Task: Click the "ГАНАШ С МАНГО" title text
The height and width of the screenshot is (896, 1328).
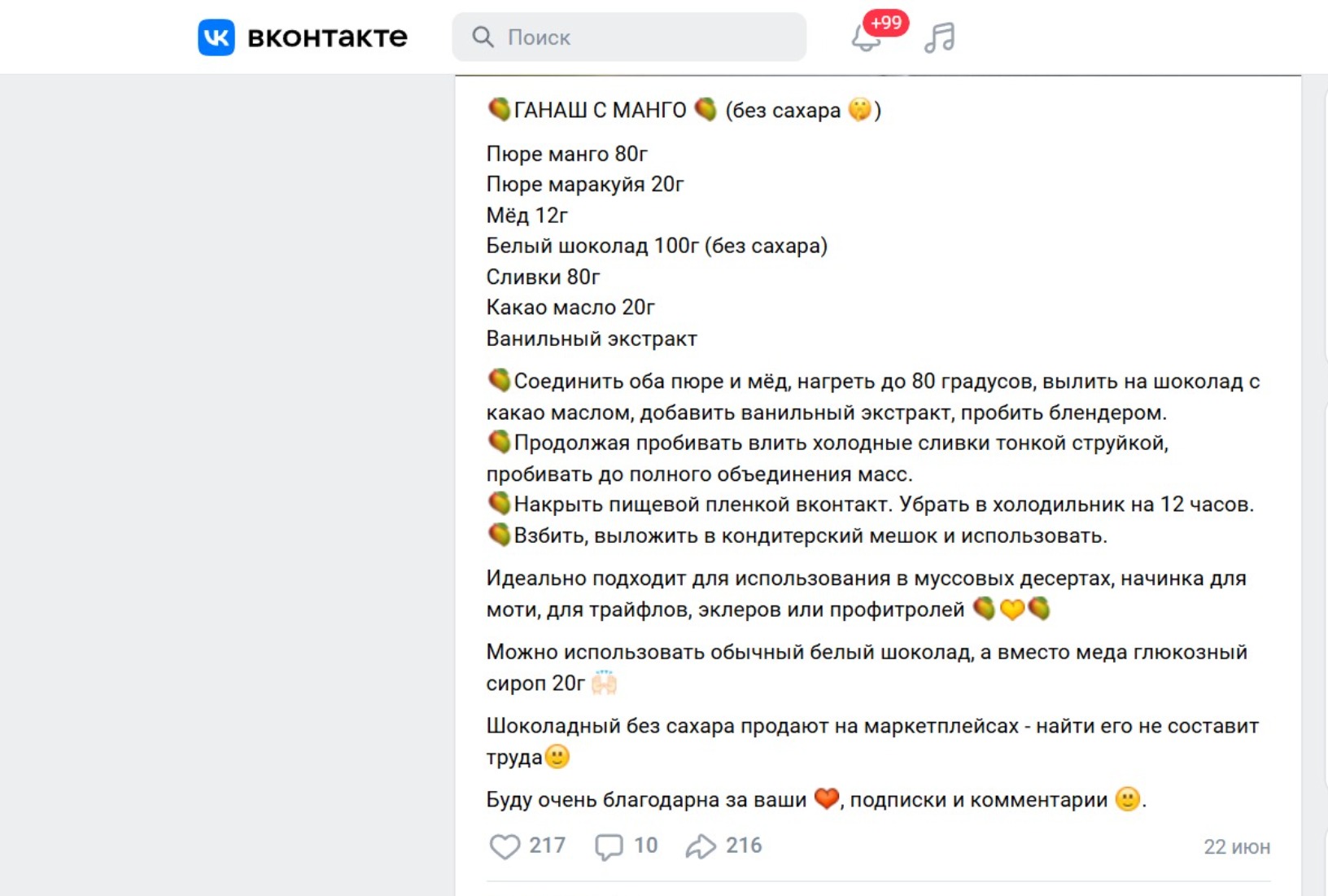Action: pos(600,110)
